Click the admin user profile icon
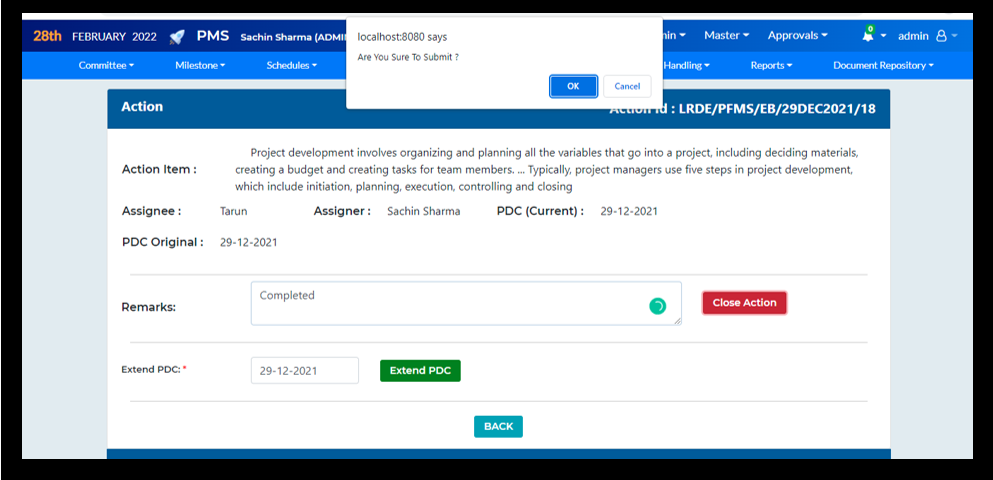The height and width of the screenshot is (480, 993). pos(941,36)
